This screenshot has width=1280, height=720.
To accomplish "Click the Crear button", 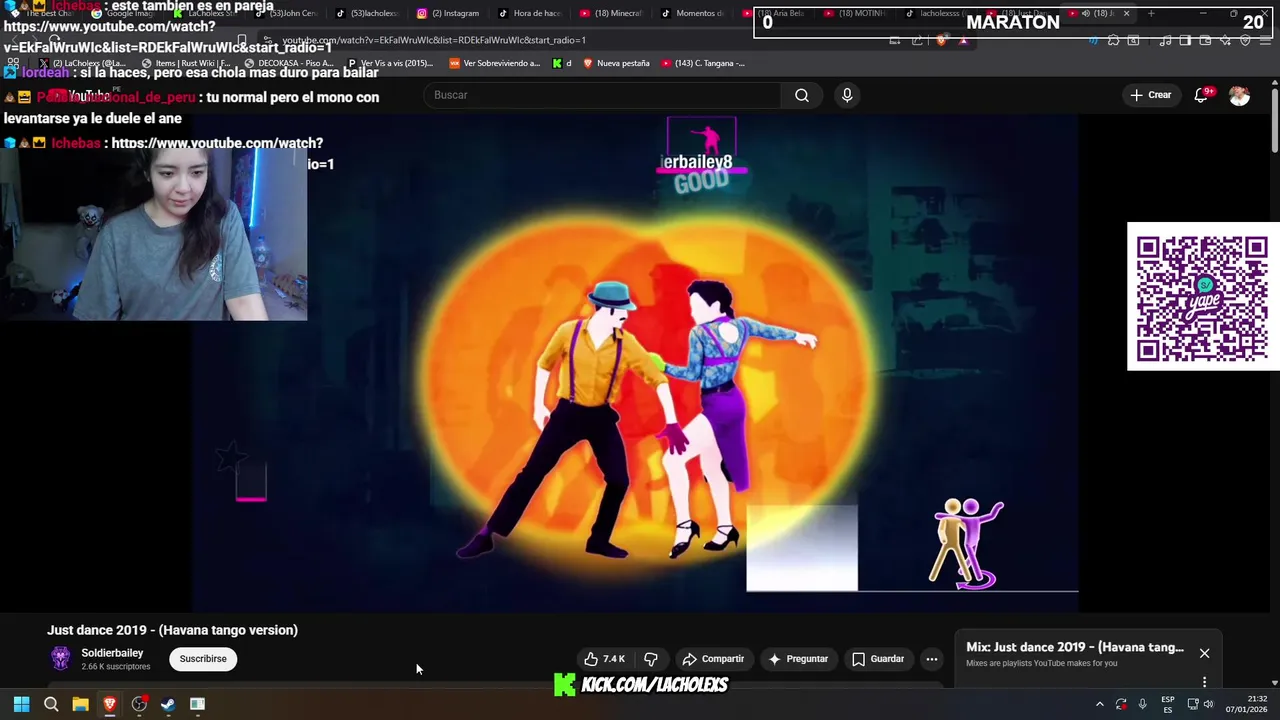I will [x=1150, y=95].
